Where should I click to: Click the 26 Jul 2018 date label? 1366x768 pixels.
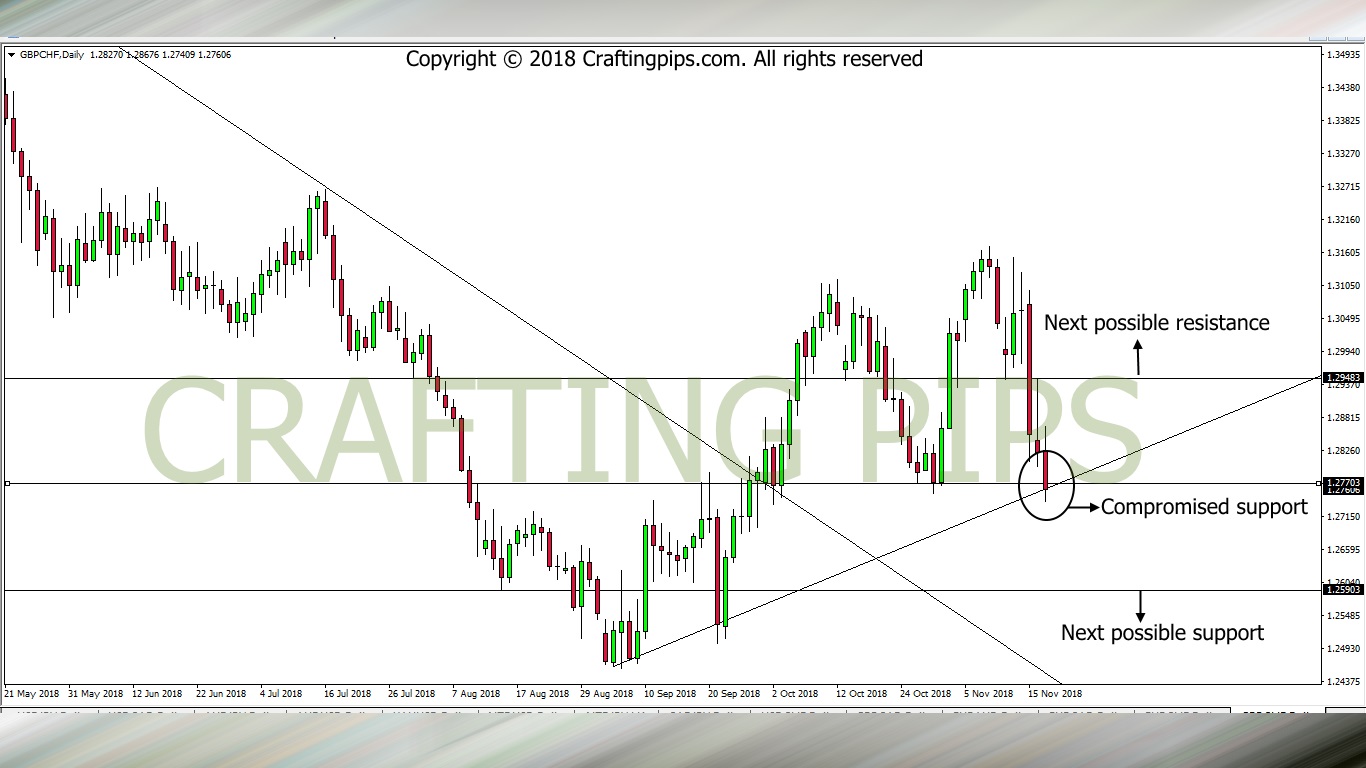(x=411, y=693)
